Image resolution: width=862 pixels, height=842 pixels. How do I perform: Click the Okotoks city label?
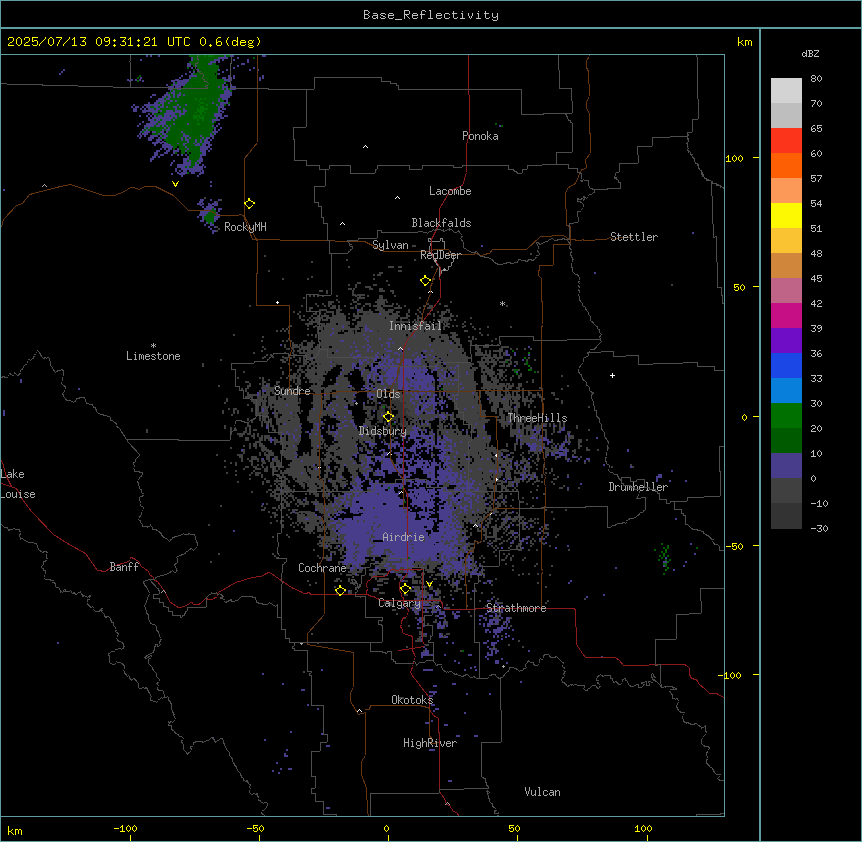[x=412, y=700]
